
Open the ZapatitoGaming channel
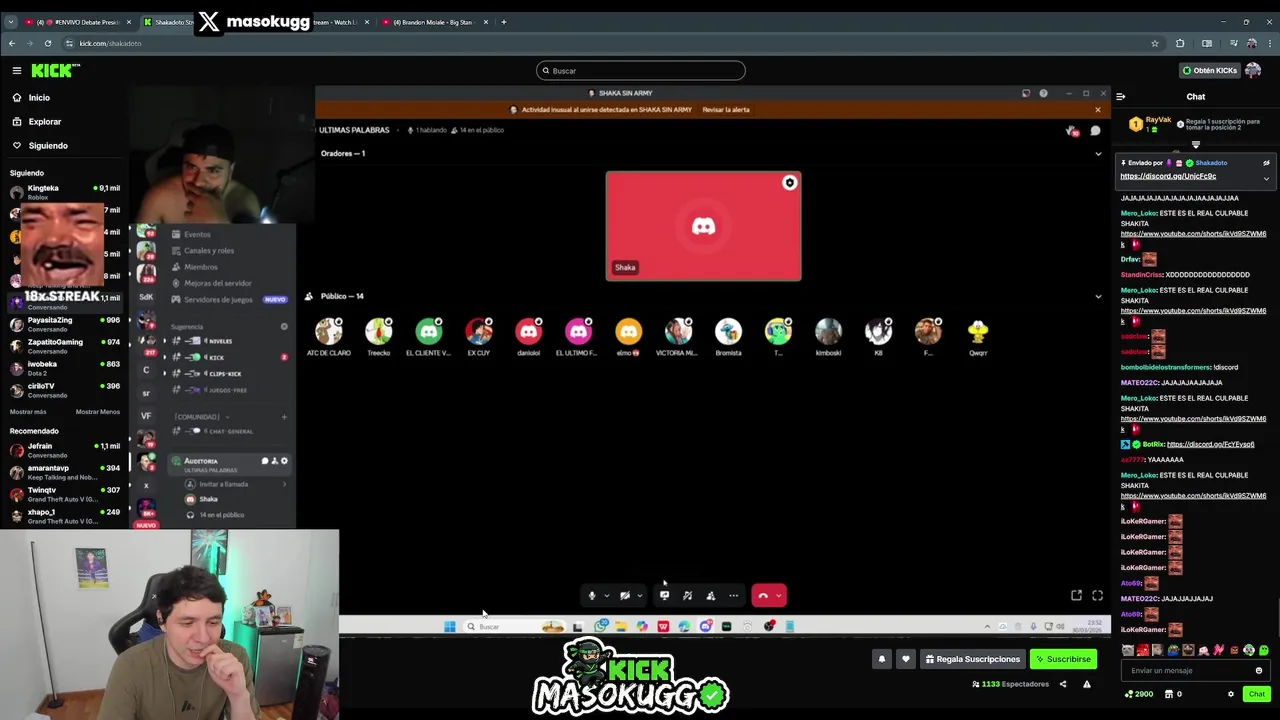pyautogui.click(x=65, y=346)
